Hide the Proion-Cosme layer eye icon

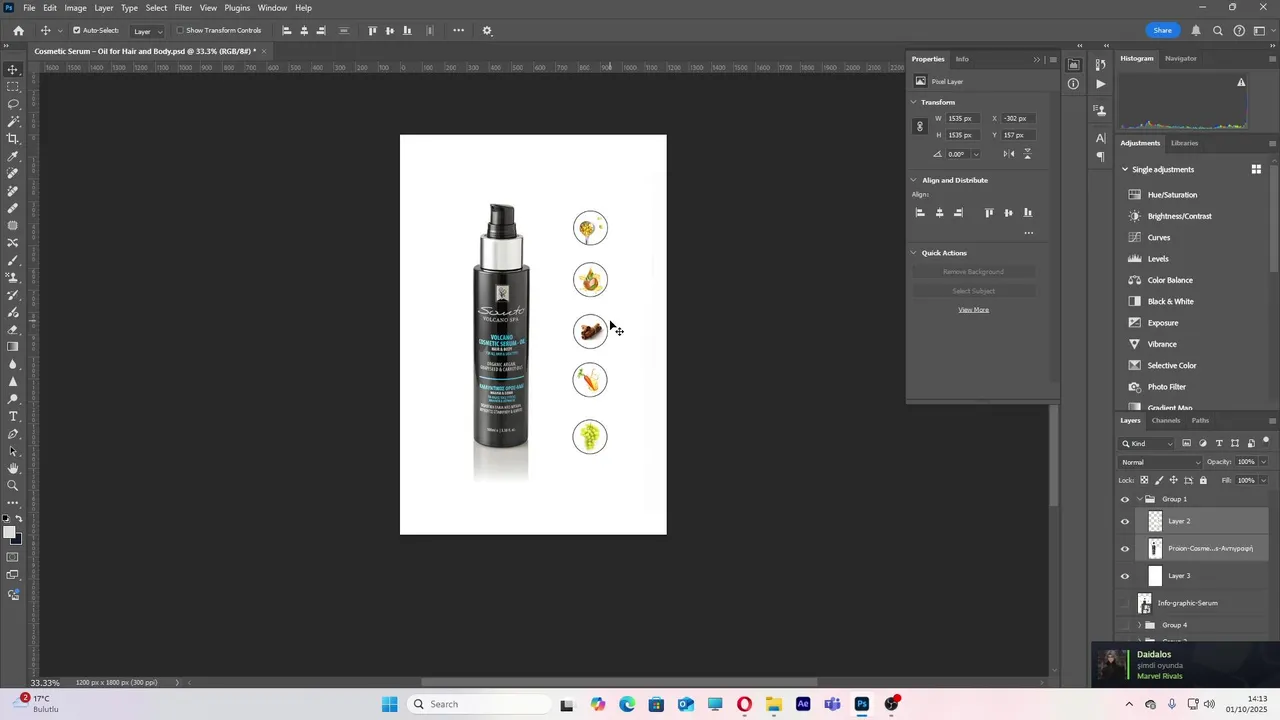coord(1125,549)
